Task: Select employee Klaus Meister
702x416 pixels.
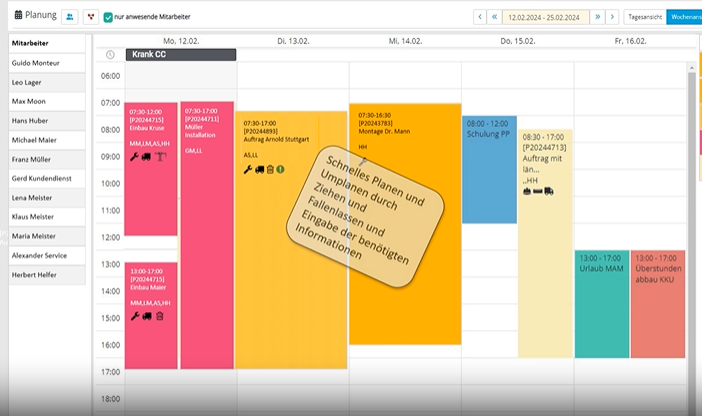Action: 47,217
